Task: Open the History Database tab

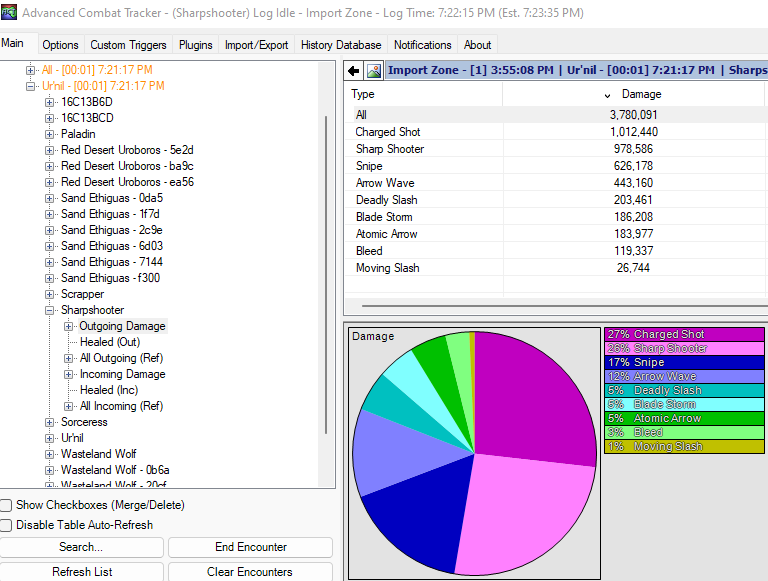Action: (x=341, y=45)
